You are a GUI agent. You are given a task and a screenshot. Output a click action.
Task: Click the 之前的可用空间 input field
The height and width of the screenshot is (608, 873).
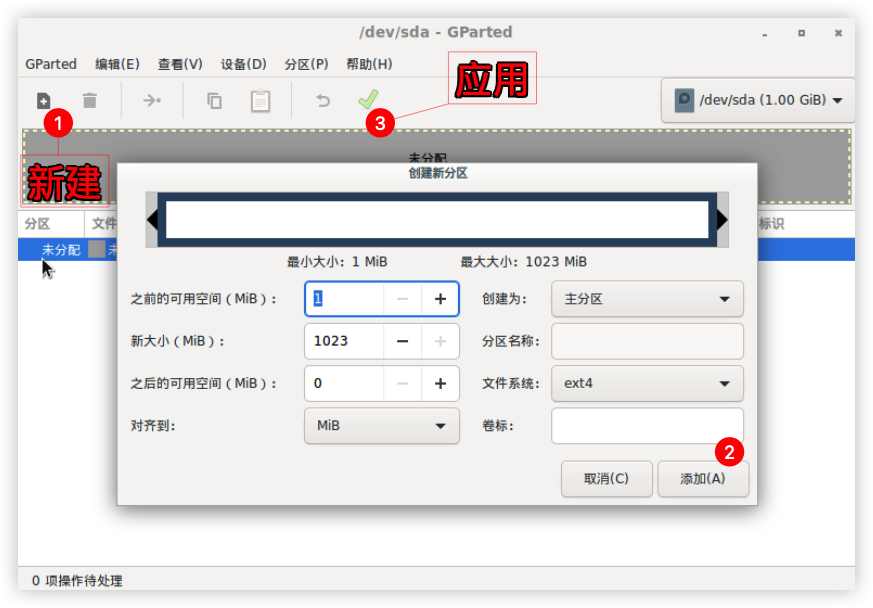coord(344,299)
